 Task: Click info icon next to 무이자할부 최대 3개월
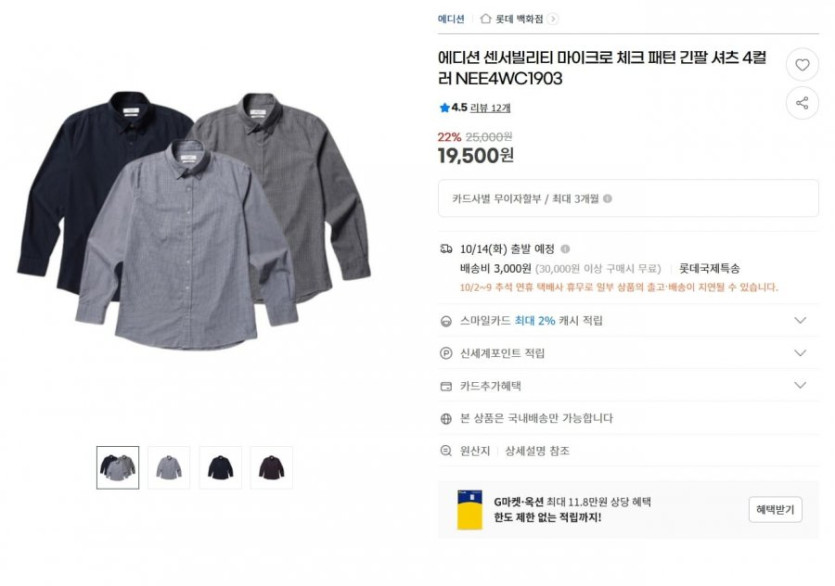[x=607, y=199]
